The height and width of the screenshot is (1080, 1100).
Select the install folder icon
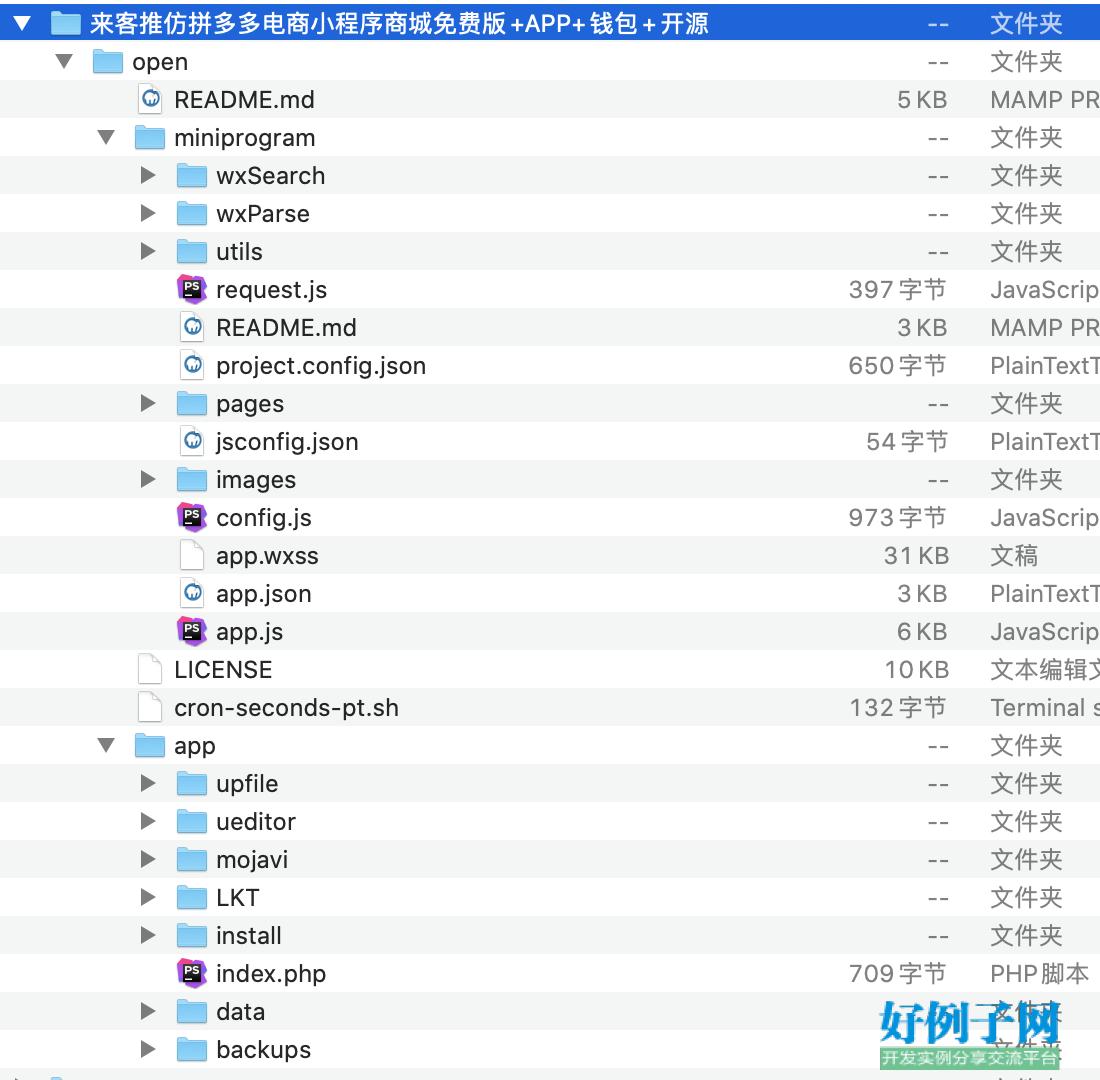(192, 935)
